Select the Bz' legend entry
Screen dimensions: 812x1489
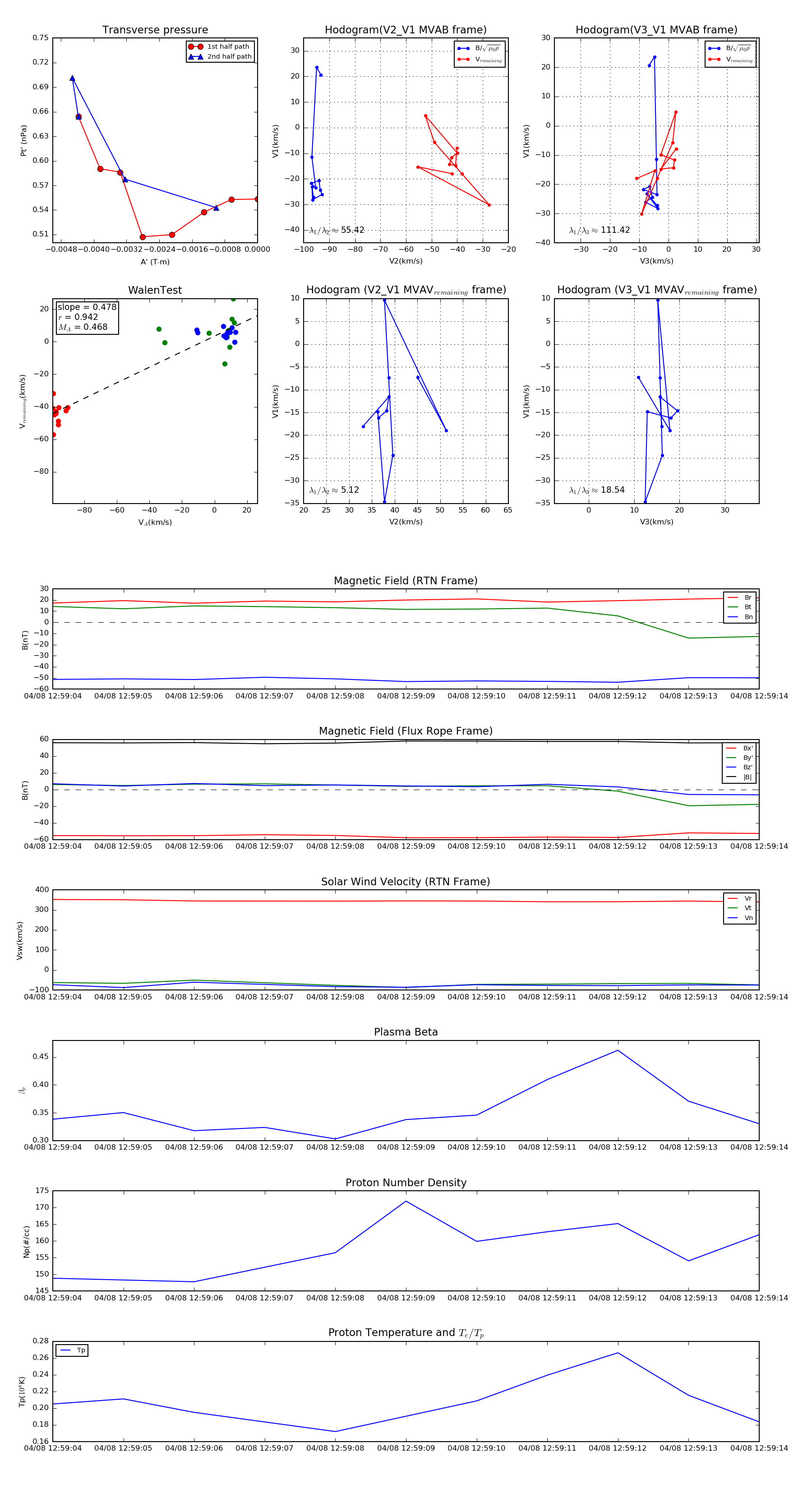pyautogui.click(x=739, y=768)
